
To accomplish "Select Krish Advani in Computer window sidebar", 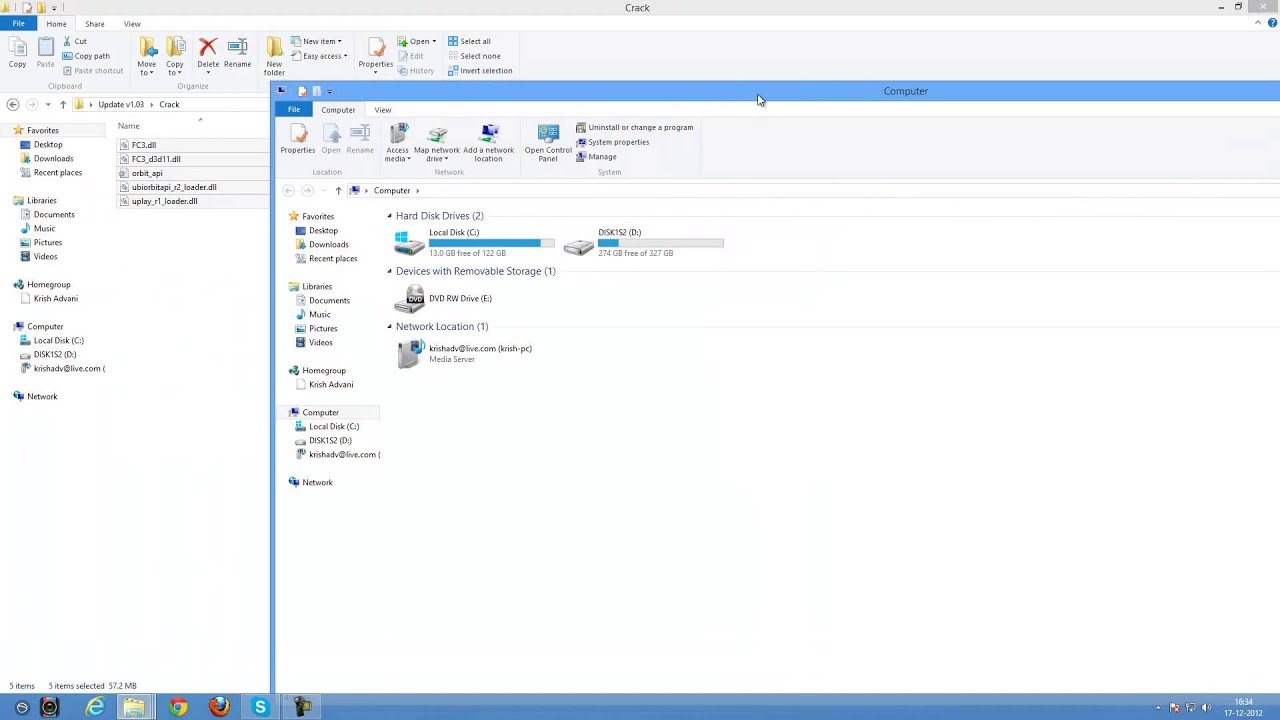I will click(331, 384).
